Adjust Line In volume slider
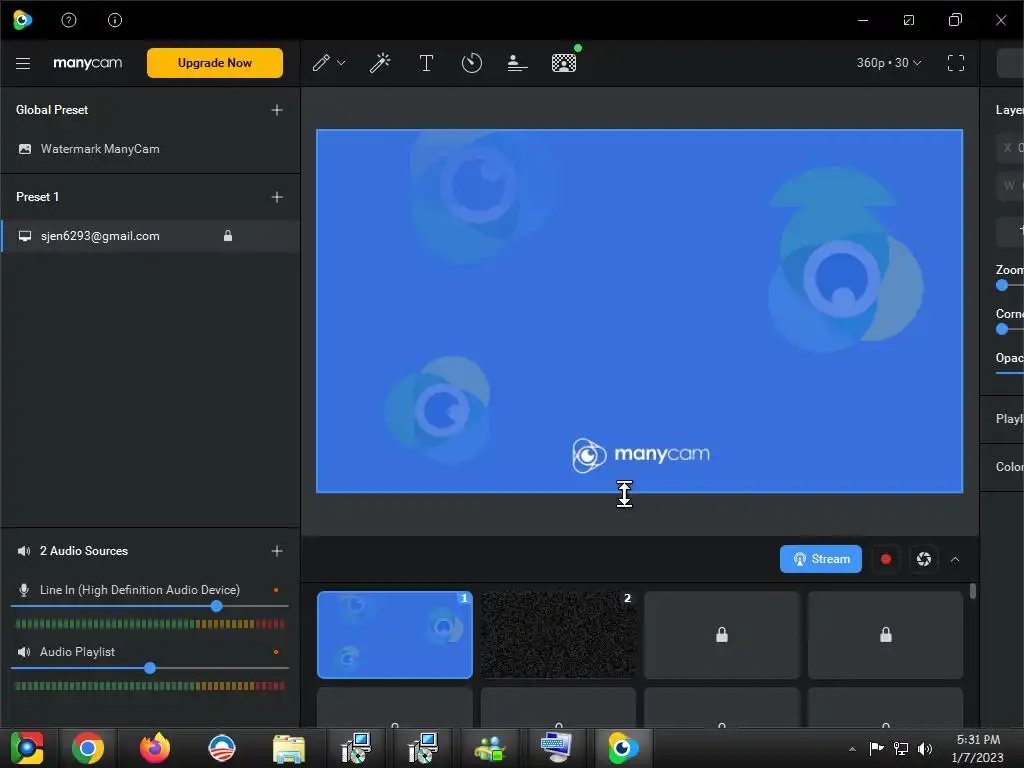 click(x=216, y=606)
